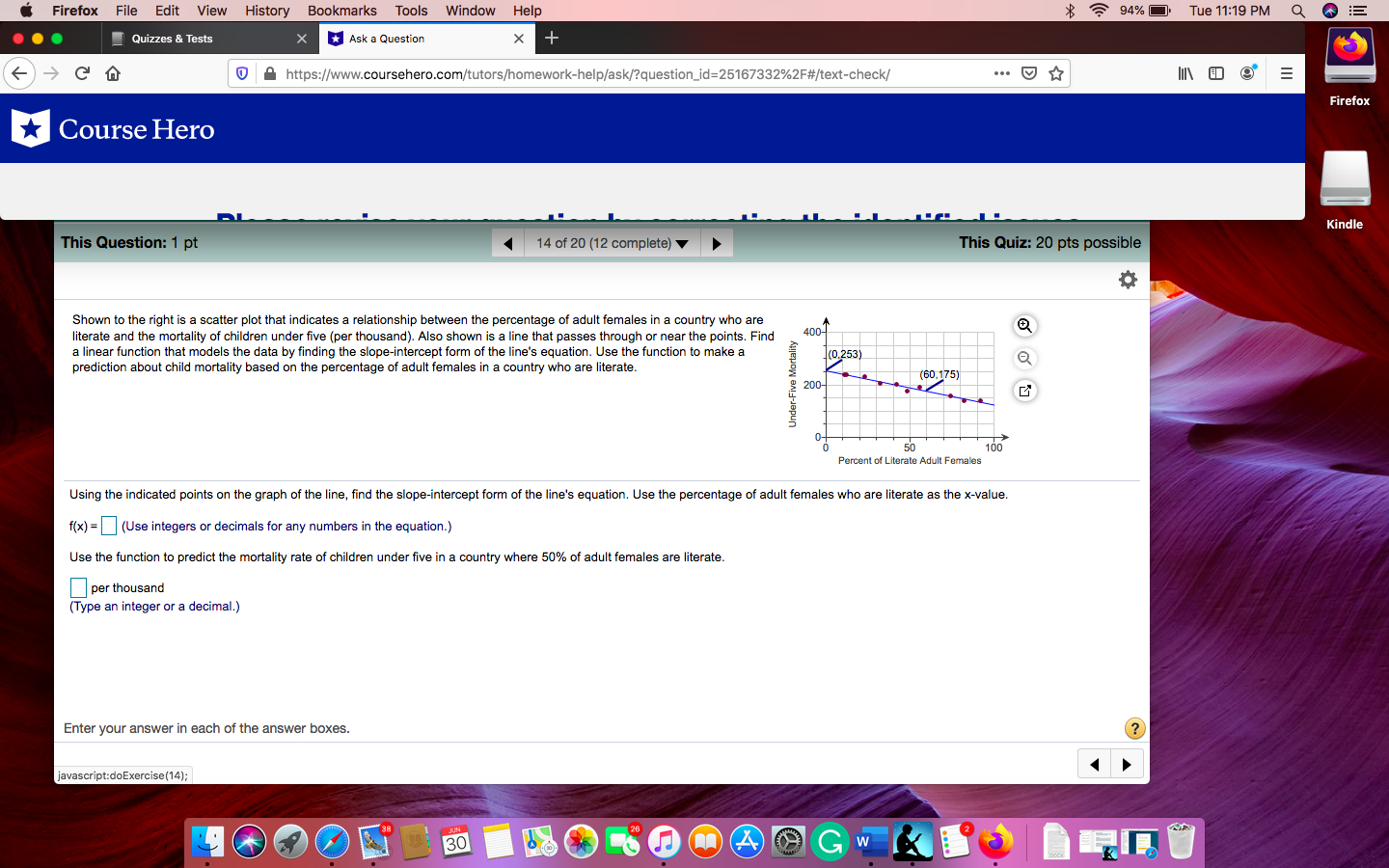Click bottom previous question arrow
Viewport: 1389px width, 868px height.
1094,765
